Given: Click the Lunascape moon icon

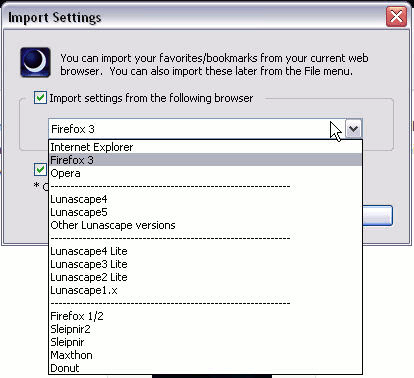Looking at the screenshot, I should pos(35,62).
